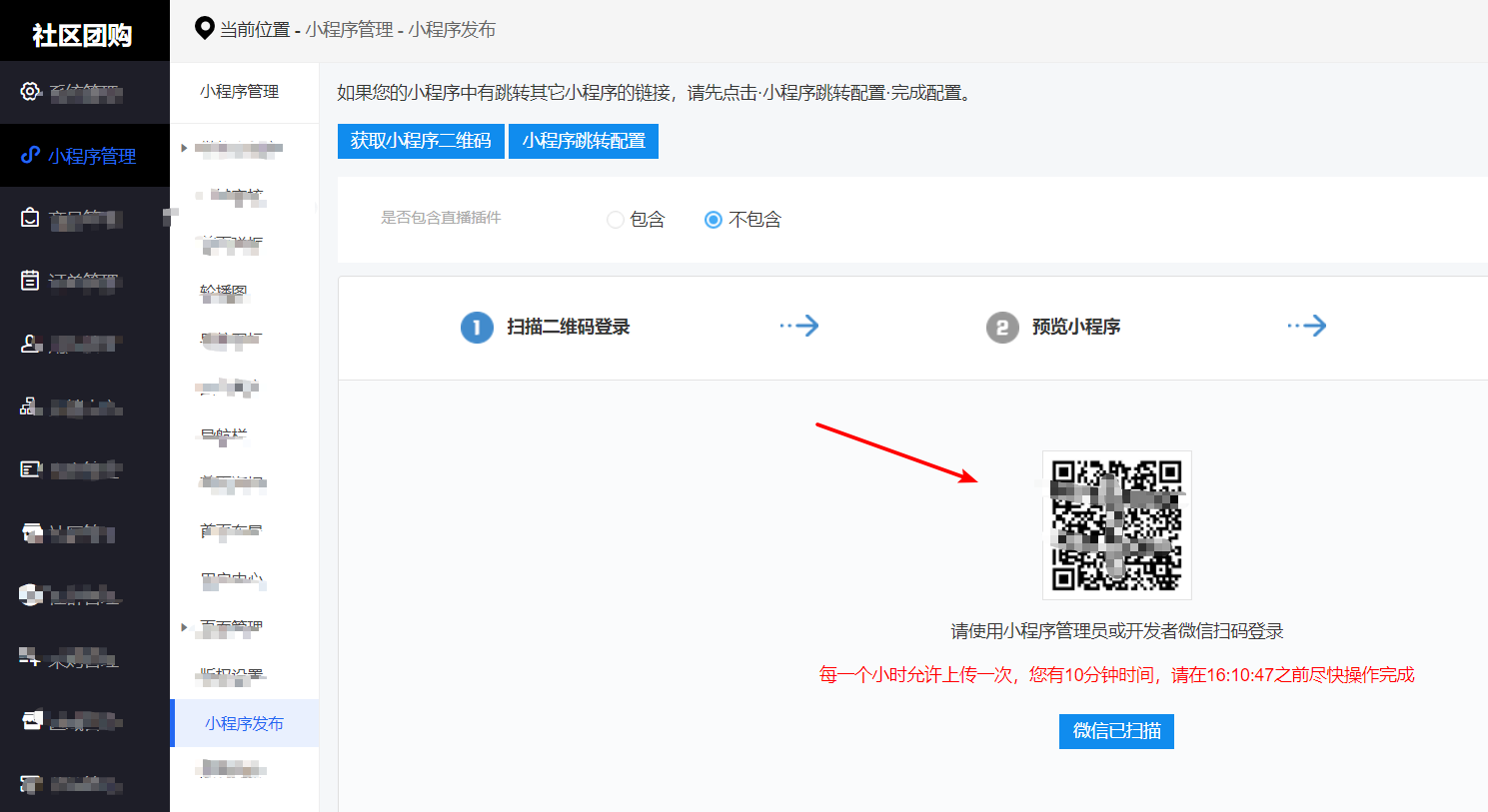Click 获取小程序二维码 button
The image size is (1488, 812).
pos(421,141)
